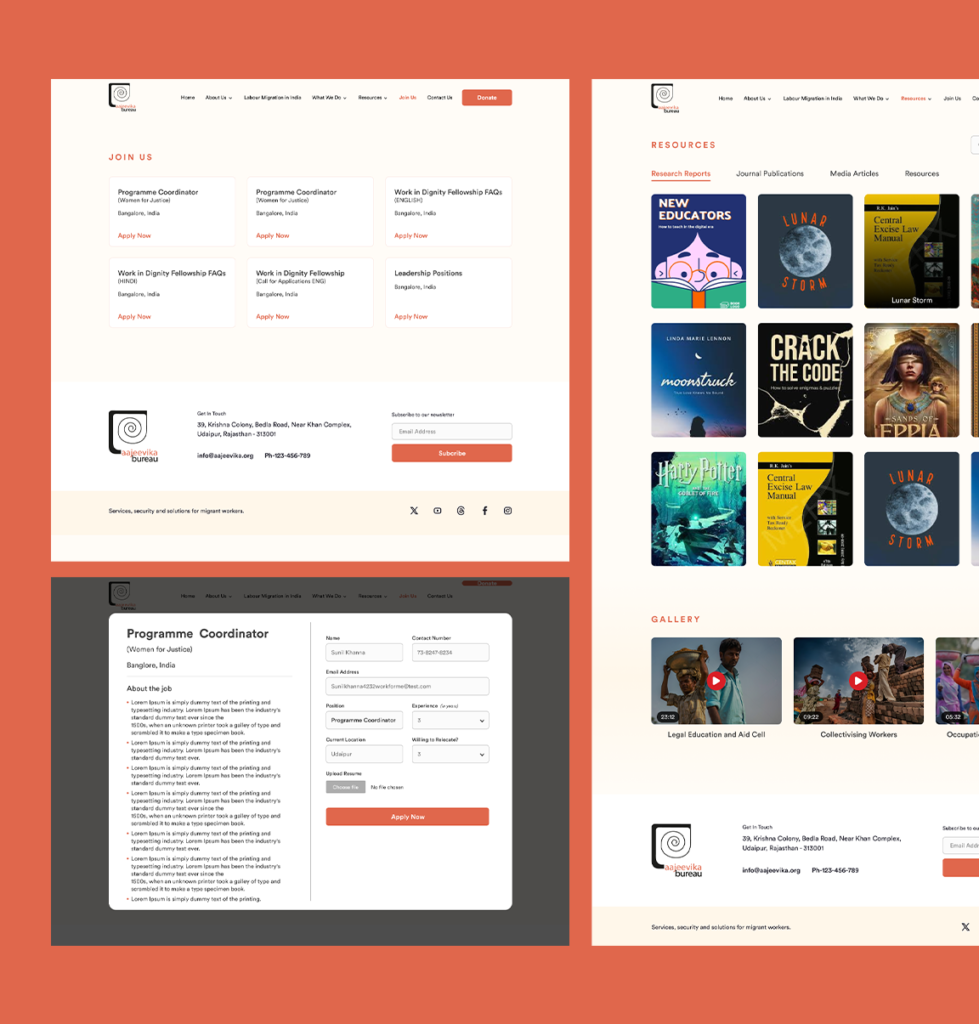
Task: Click Home in the Resources page nav
Action: pyautogui.click(x=726, y=98)
